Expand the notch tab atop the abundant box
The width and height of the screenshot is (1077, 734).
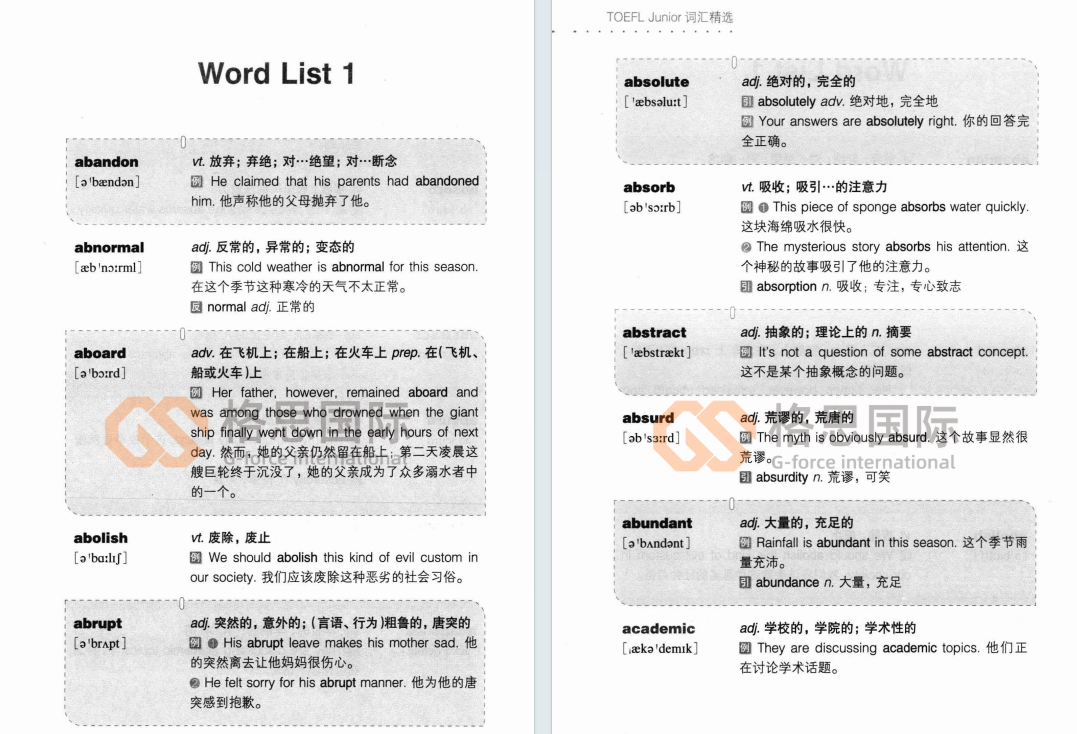click(734, 503)
